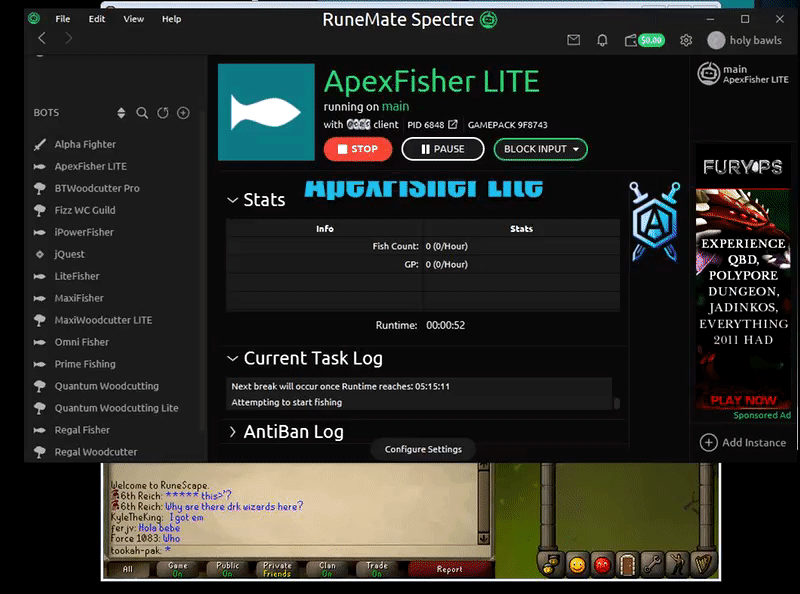Open the File menu
Image resolution: width=800 pixels, height=594 pixels.
point(63,19)
